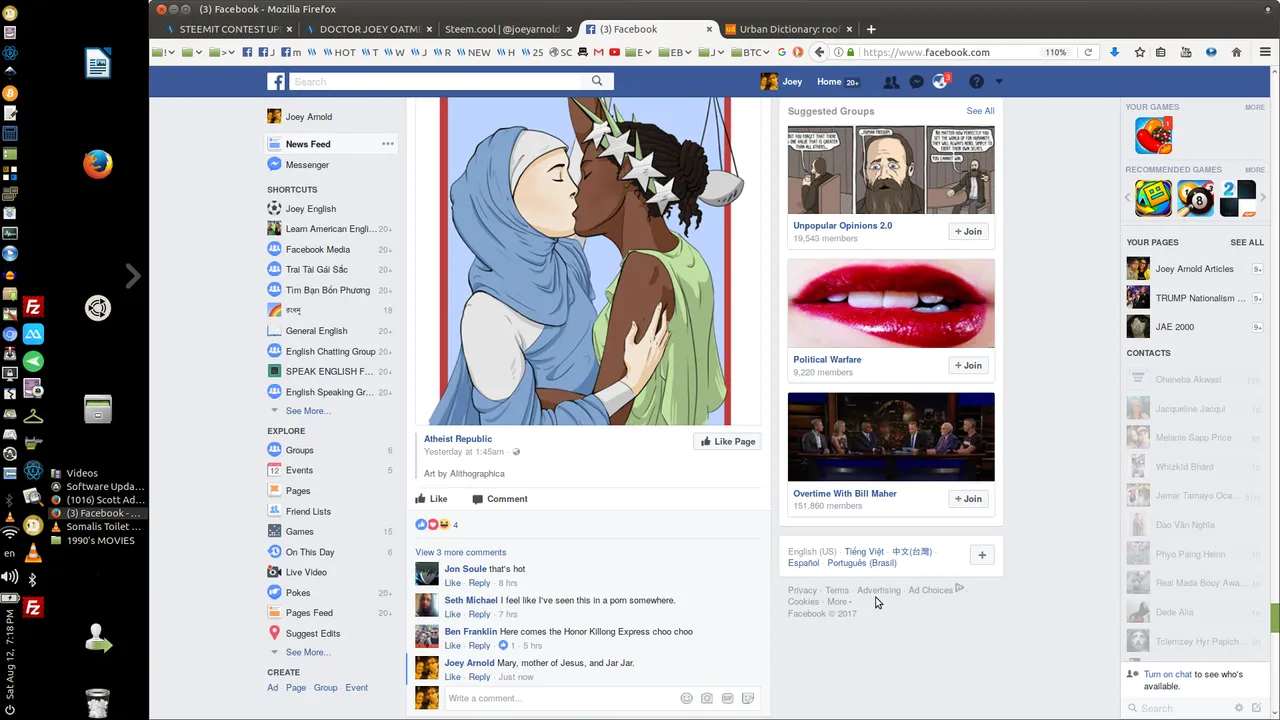Image resolution: width=1280 pixels, height=720 pixels.
Task: Open Friend Requests icon in Facebook header
Action: tap(890, 82)
